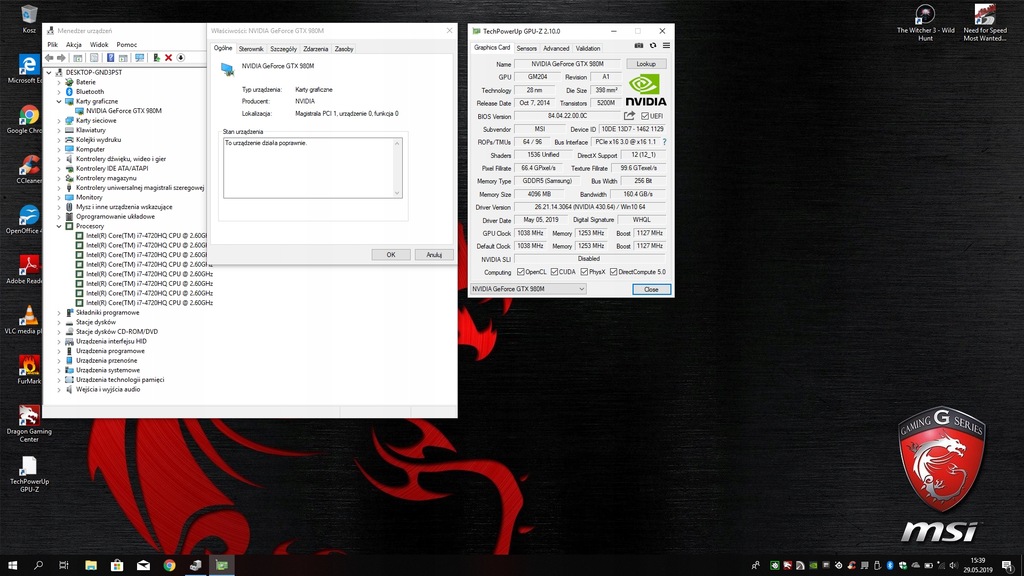
Task: Click the update driver icon with green arrow
Action: click(x=156, y=58)
